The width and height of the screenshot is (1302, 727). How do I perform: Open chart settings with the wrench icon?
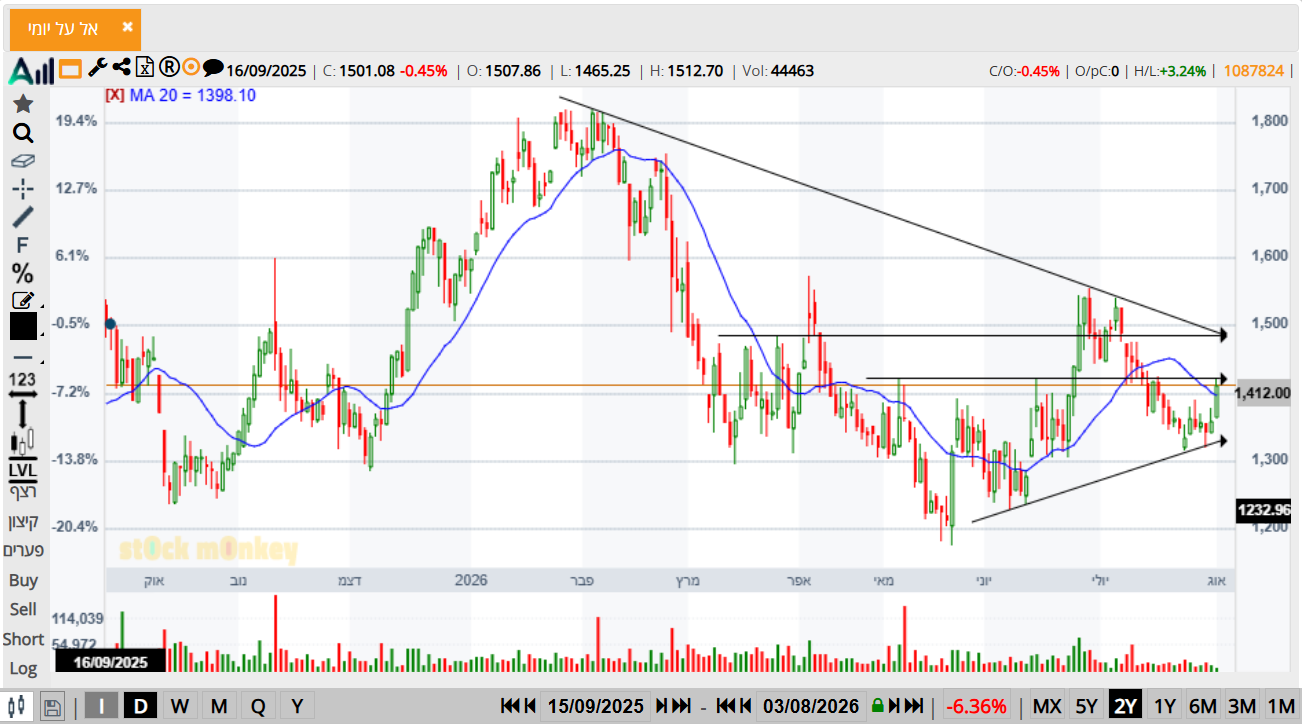tap(97, 68)
